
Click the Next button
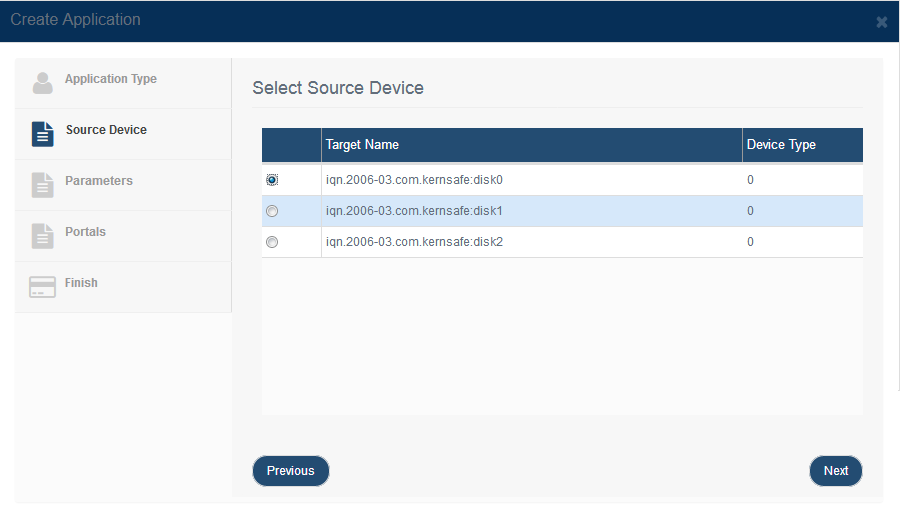point(836,471)
